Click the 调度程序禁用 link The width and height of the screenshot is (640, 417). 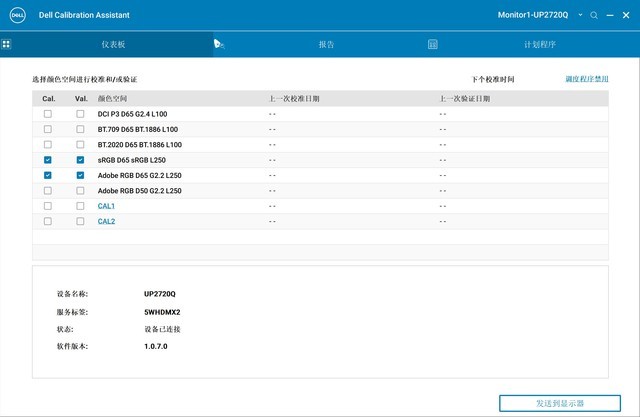[587, 79]
